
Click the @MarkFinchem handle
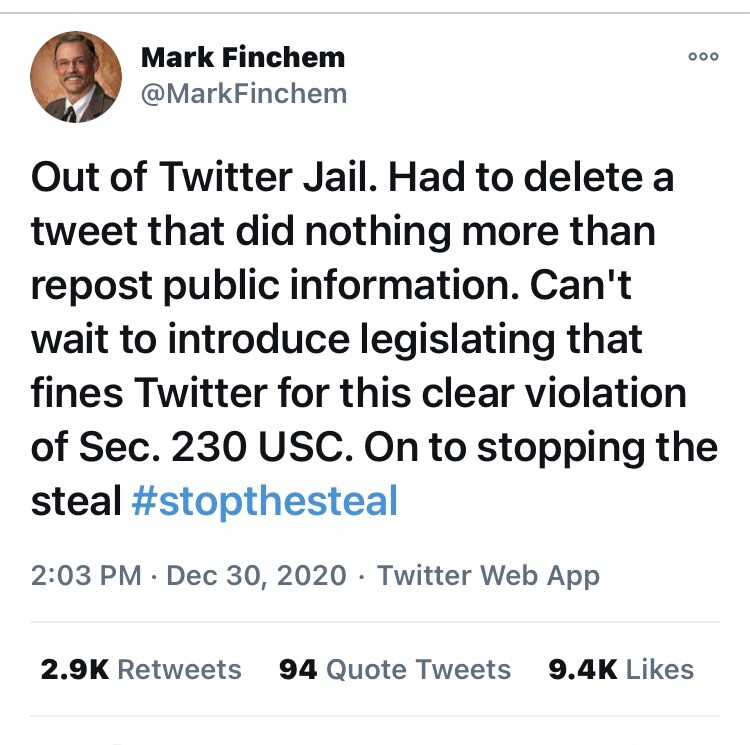click(244, 94)
